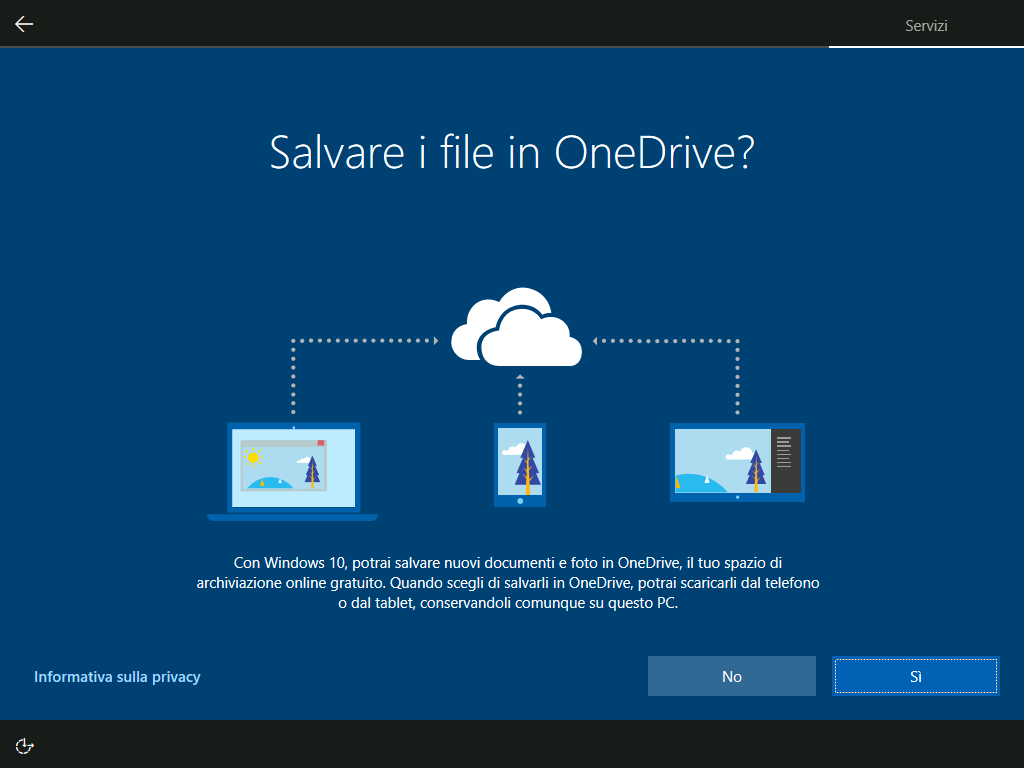
Task: Click the paragraph starting 'Con Windows 10'
Action: (508, 583)
